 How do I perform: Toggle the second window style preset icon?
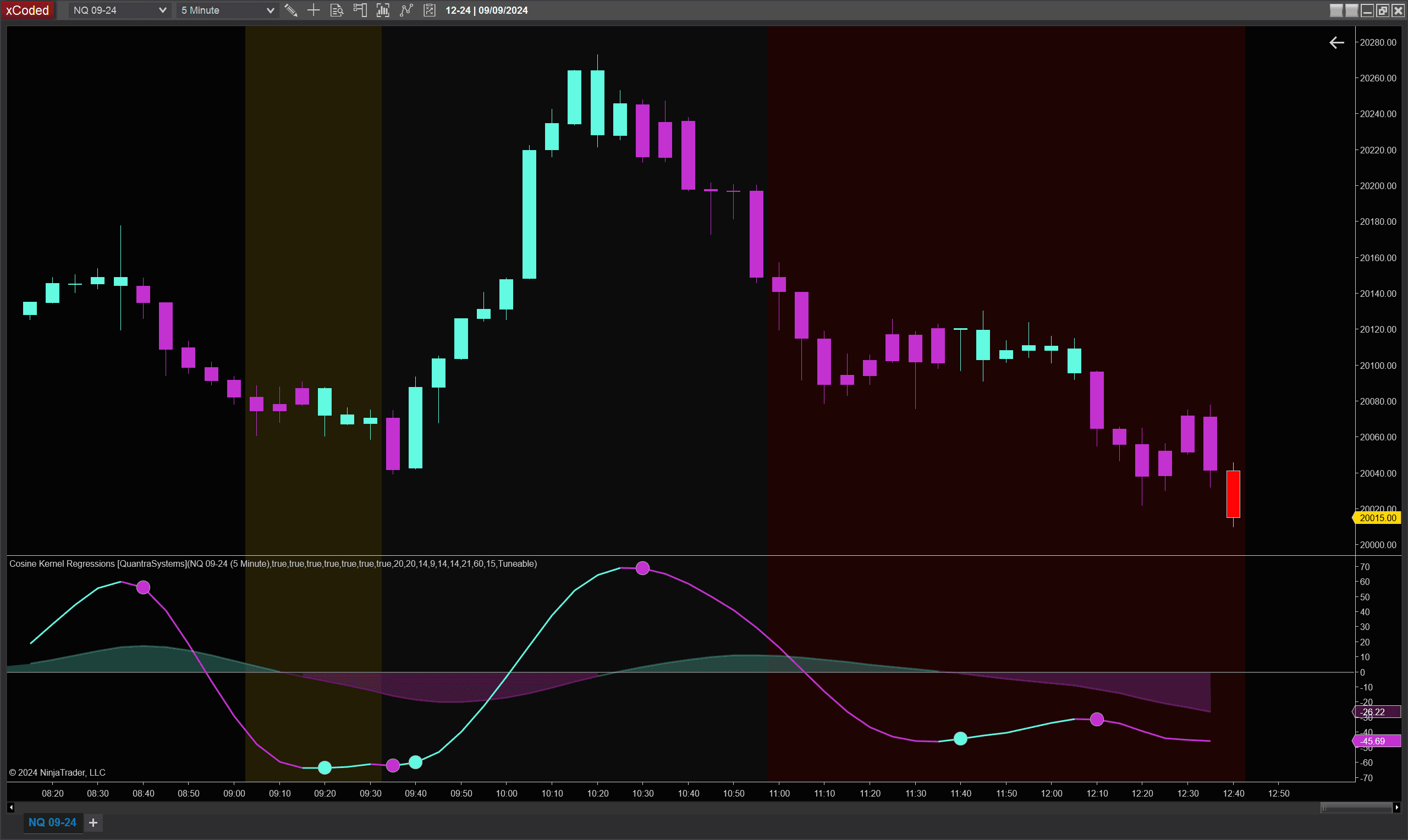(1351, 10)
